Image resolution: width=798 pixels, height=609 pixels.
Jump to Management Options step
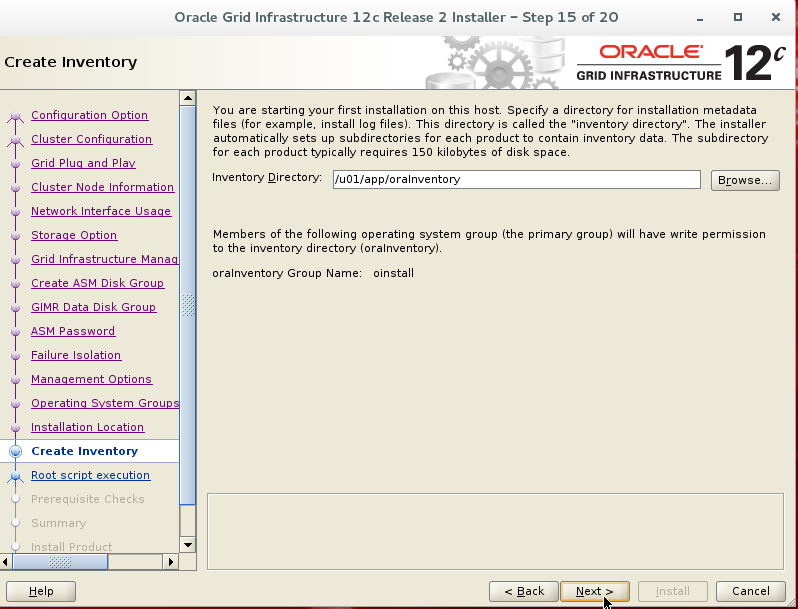(92, 379)
